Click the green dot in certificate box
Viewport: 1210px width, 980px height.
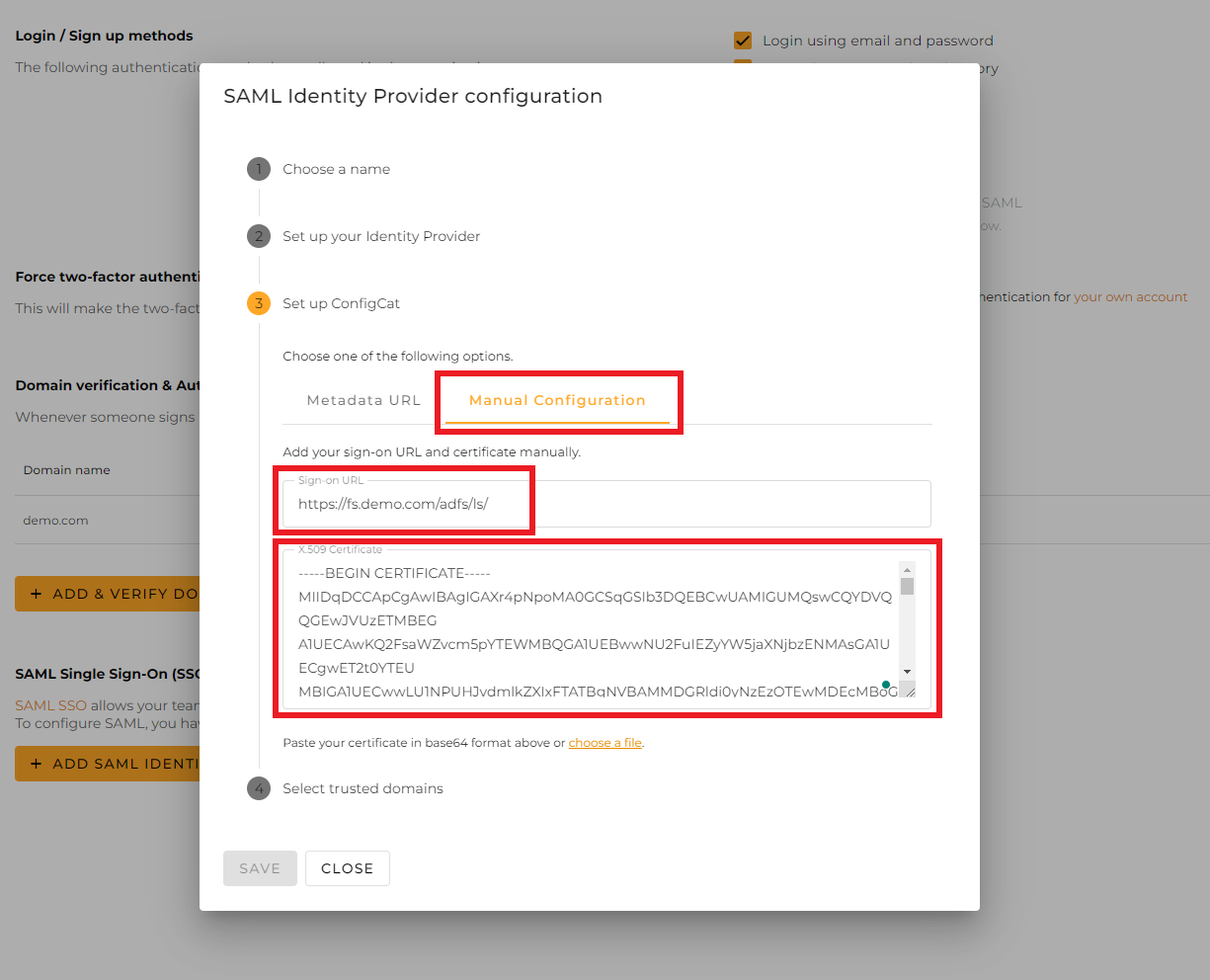click(x=886, y=685)
